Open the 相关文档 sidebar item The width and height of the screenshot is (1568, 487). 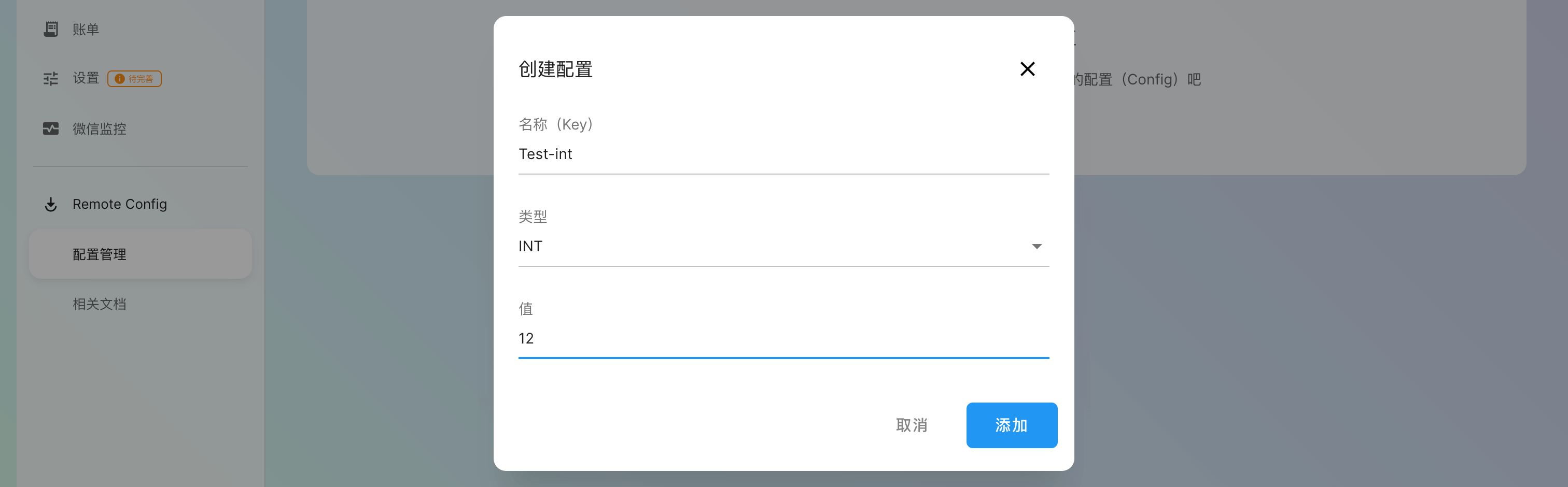(x=99, y=304)
